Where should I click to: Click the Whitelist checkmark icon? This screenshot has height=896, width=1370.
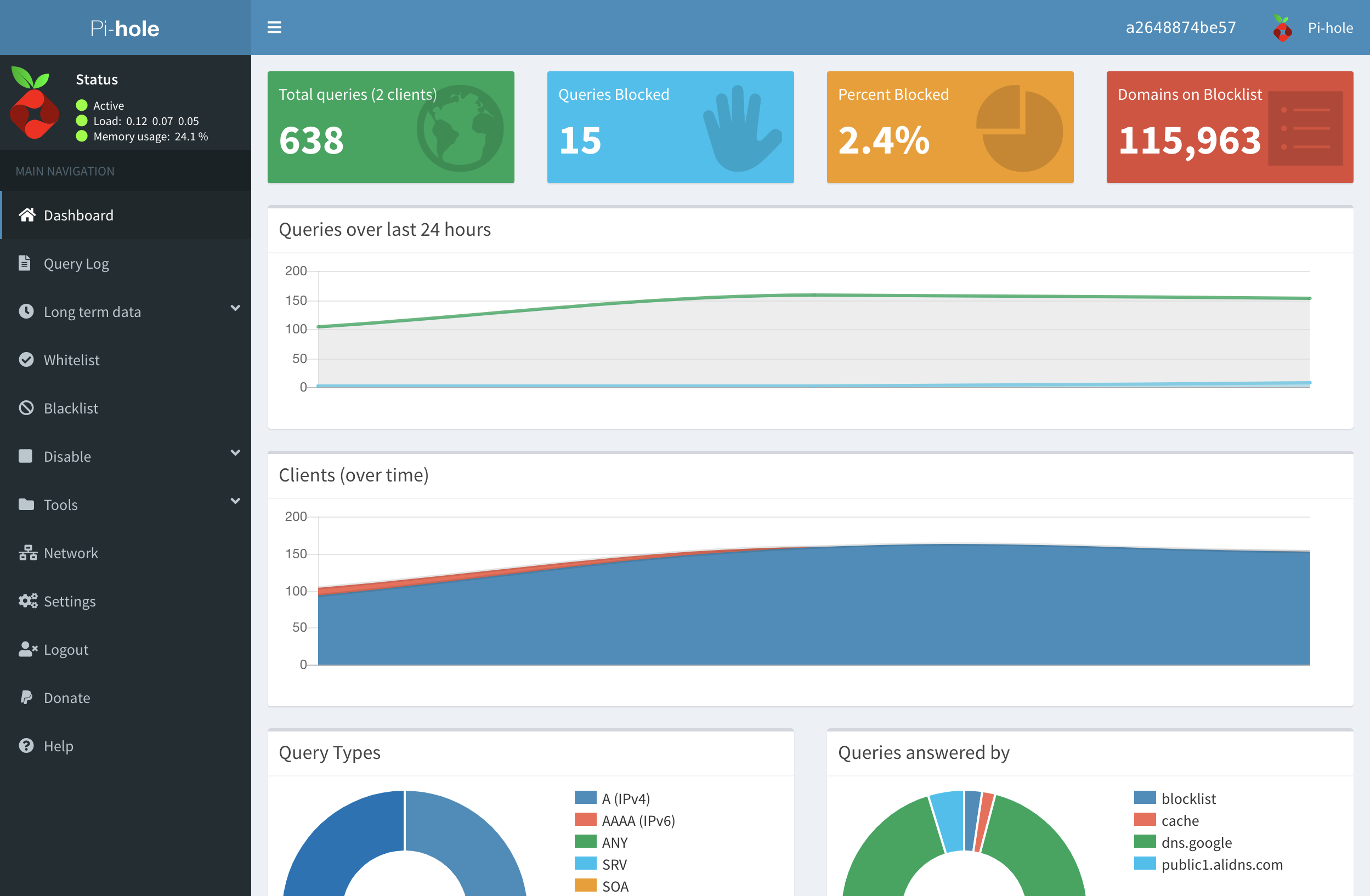pyautogui.click(x=26, y=360)
